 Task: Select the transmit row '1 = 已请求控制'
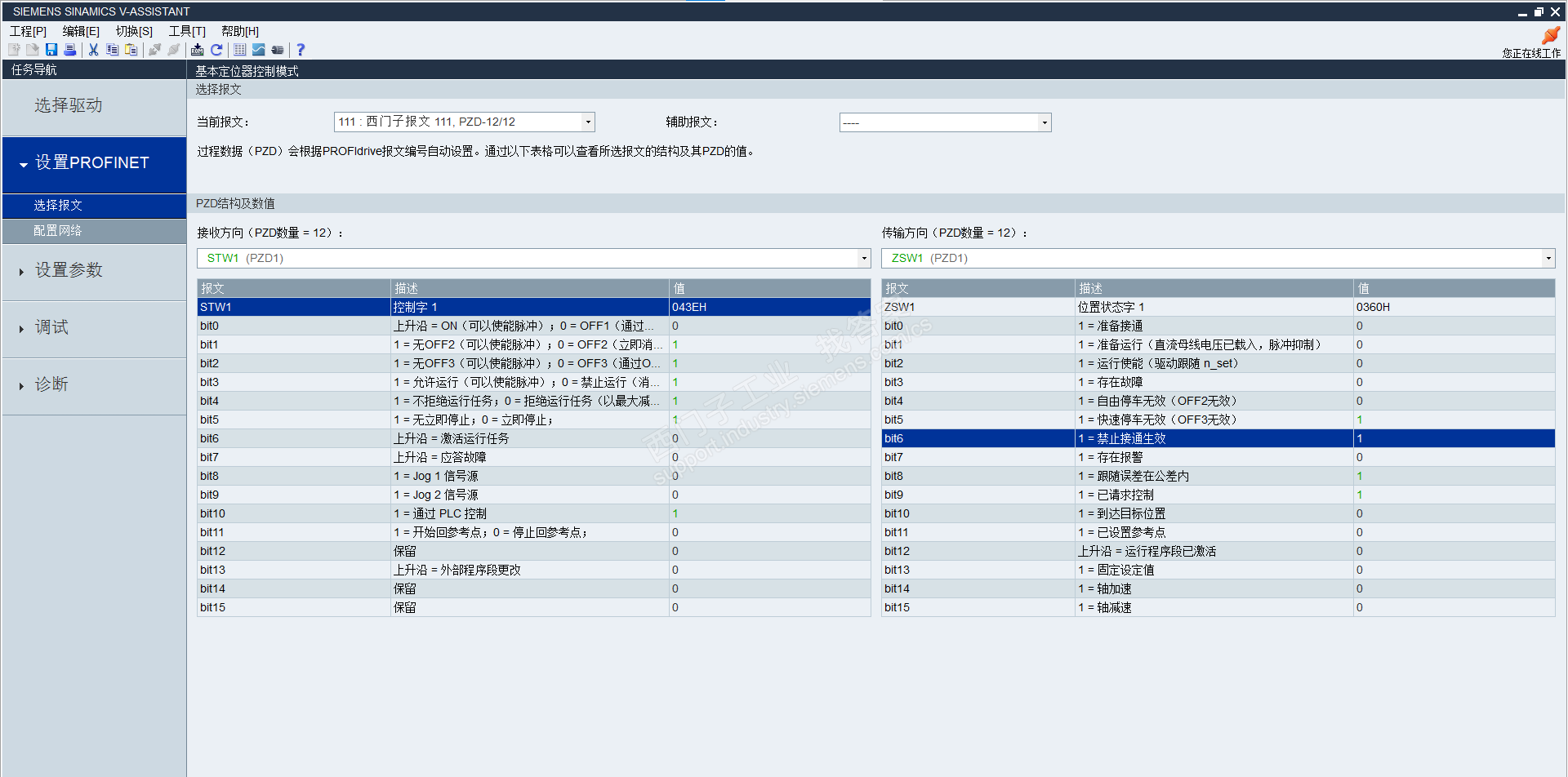1218,495
